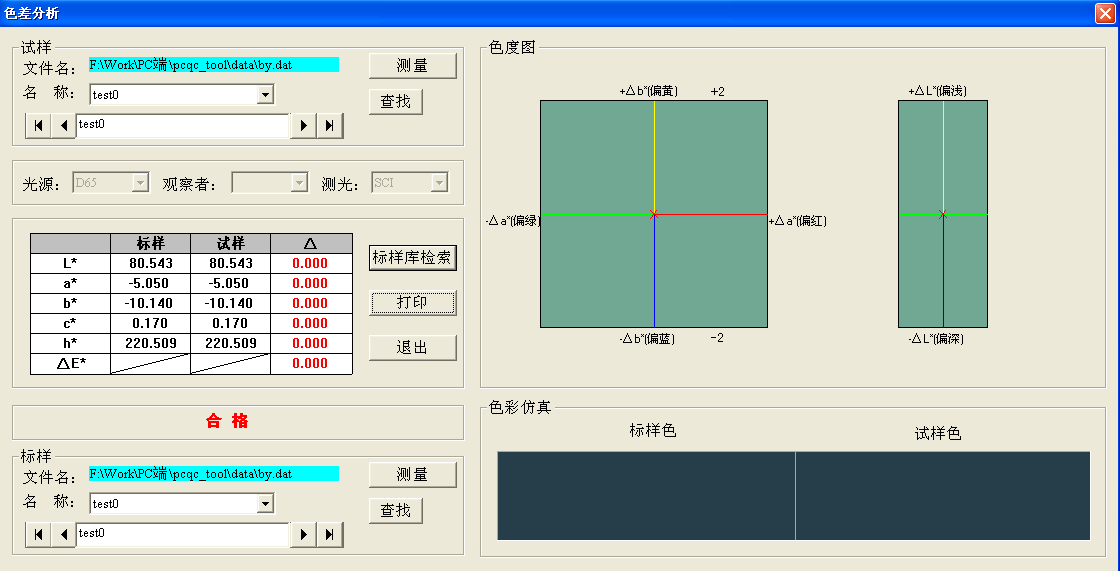Click the red 合格 result label

[227, 422]
